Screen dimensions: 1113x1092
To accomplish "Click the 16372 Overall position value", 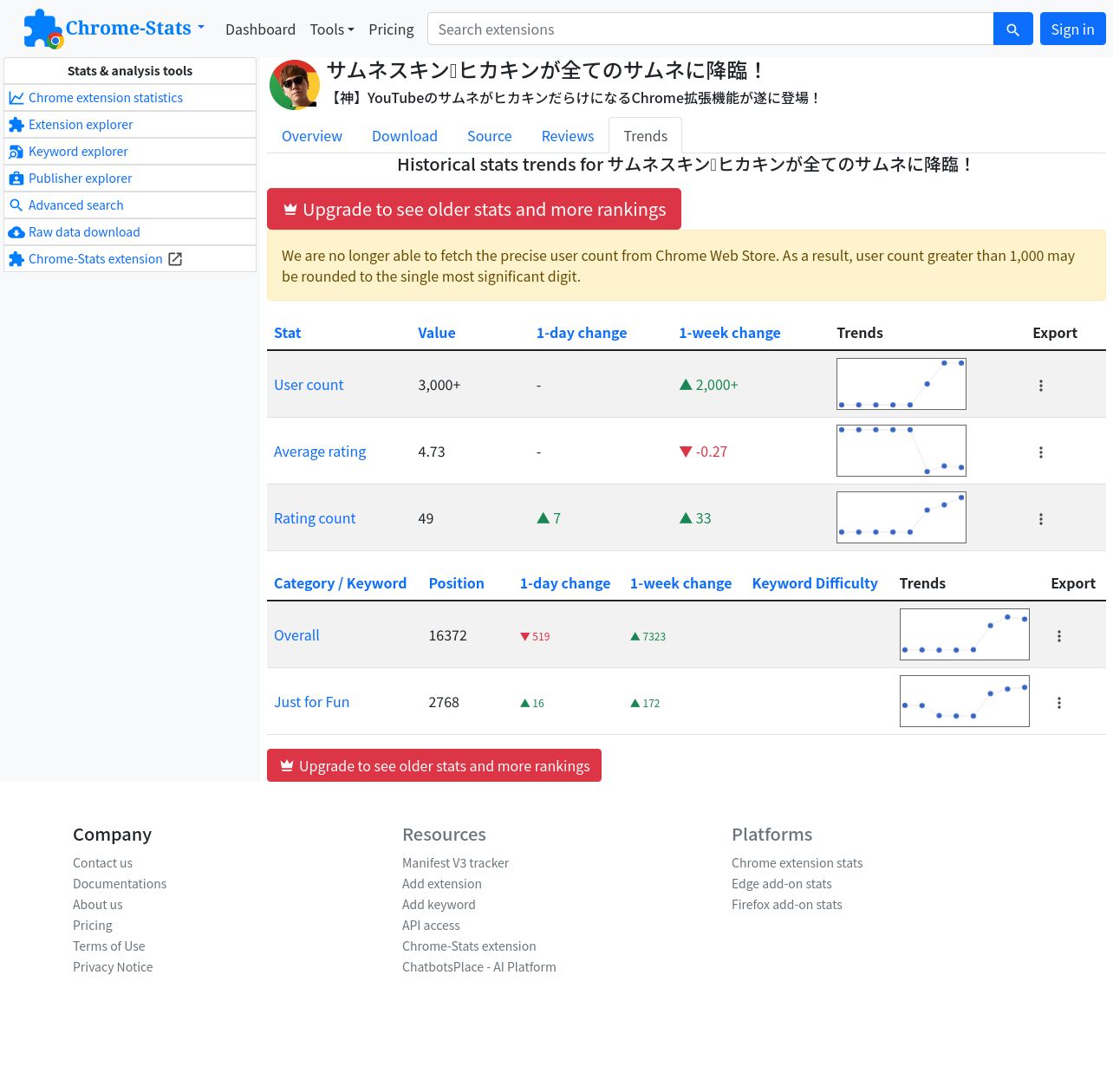I will tap(448, 635).
